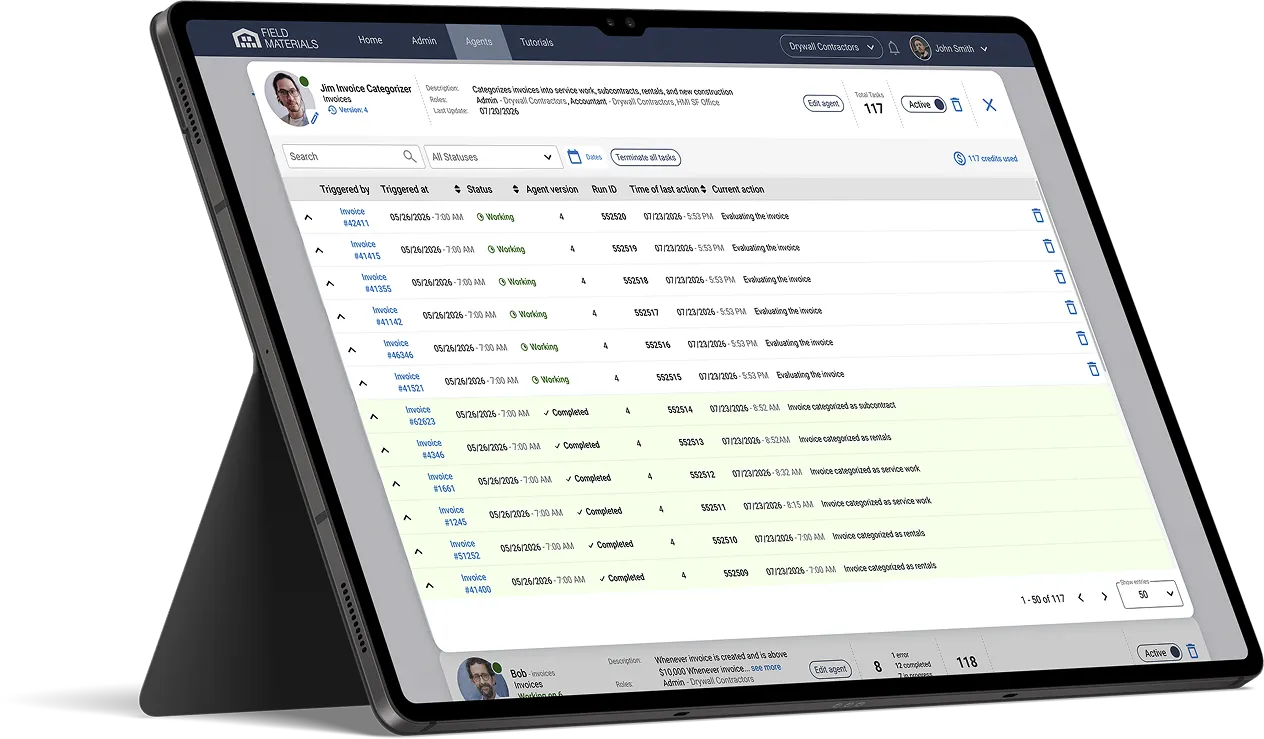Viewport: 1264px width, 739px height.
Task: Collapse the Invoice #41400 row
Action: click(x=429, y=584)
